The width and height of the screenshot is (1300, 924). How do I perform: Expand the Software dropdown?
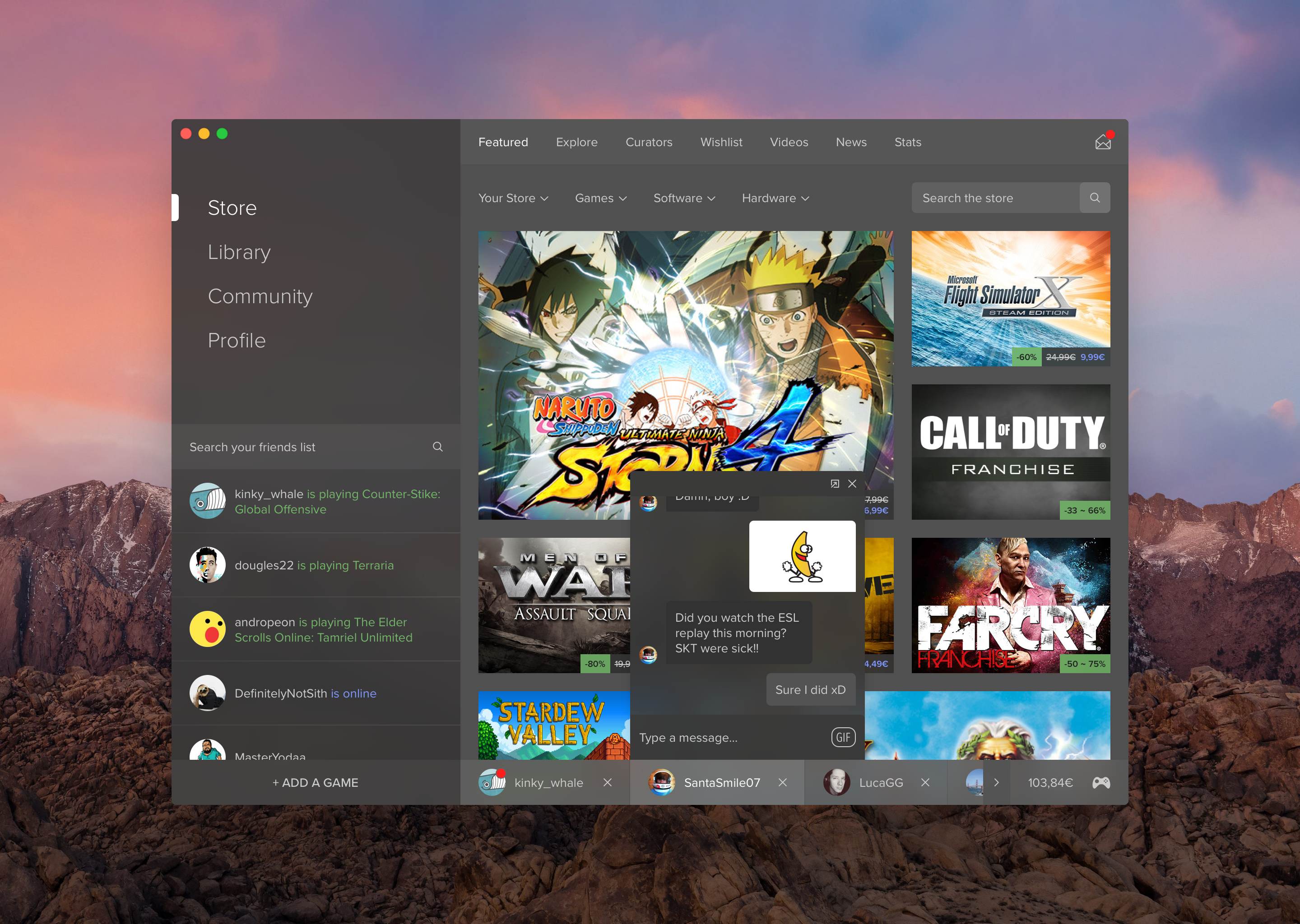[684, 198]
